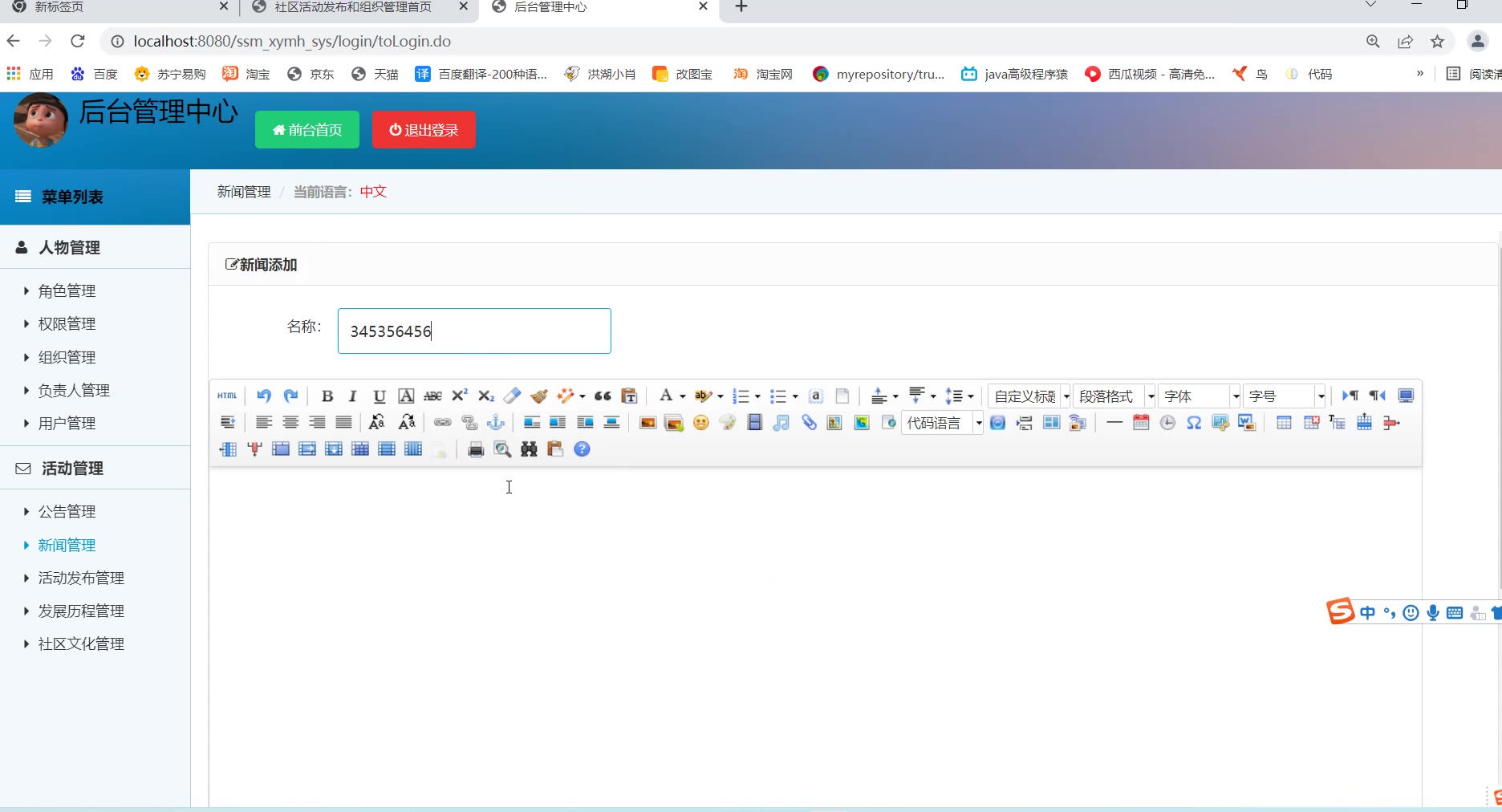Insert an anchor
The image size is (1502, 812).
coord(496,422)
